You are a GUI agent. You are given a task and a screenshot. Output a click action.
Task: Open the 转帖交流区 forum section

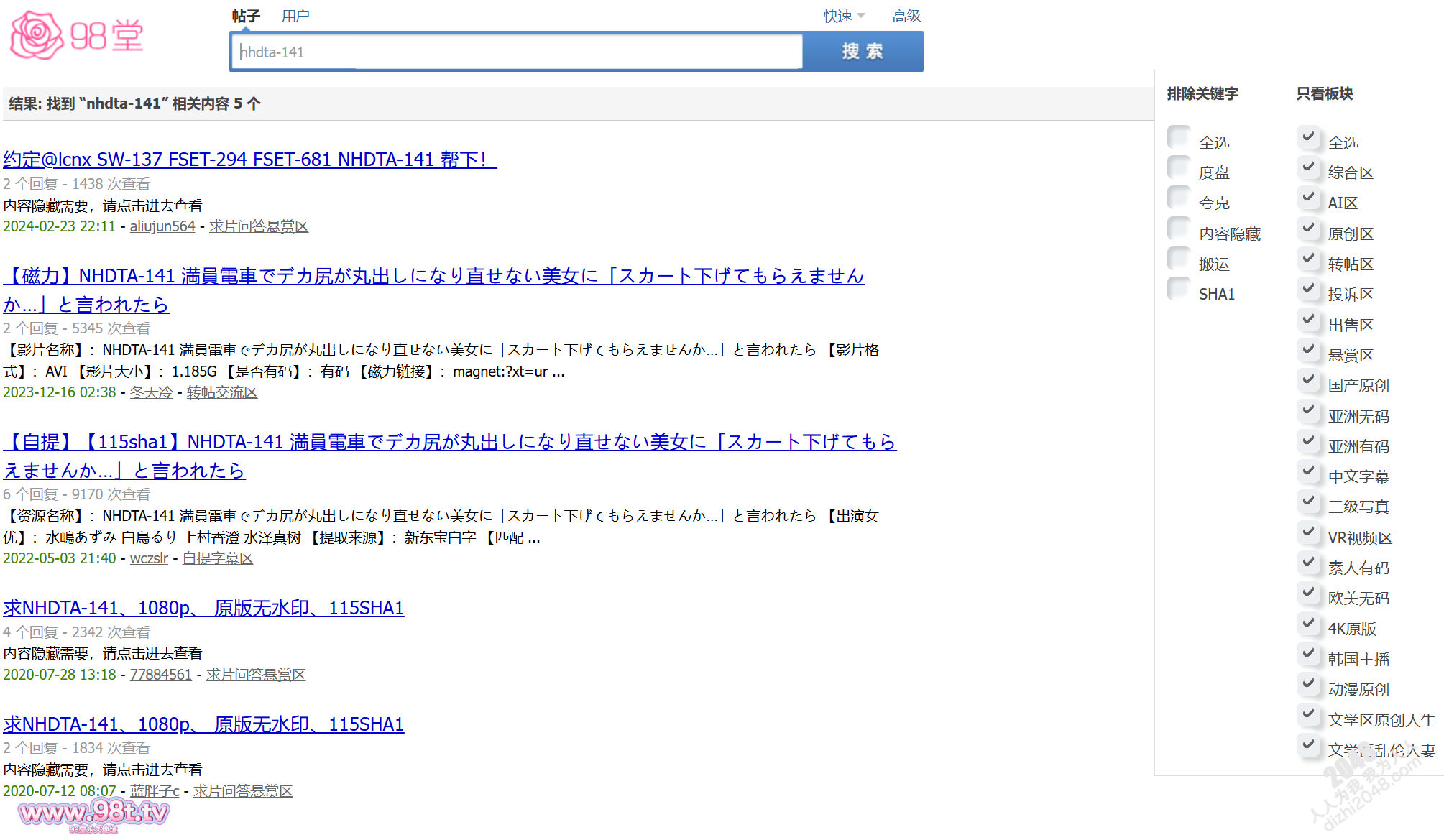pos(221,392)
